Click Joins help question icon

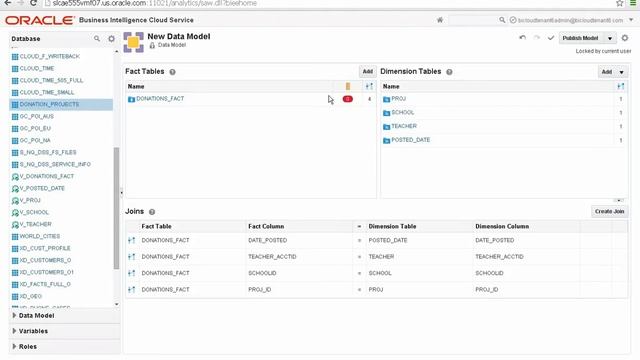pyautogui.click(x=152, y=212)
